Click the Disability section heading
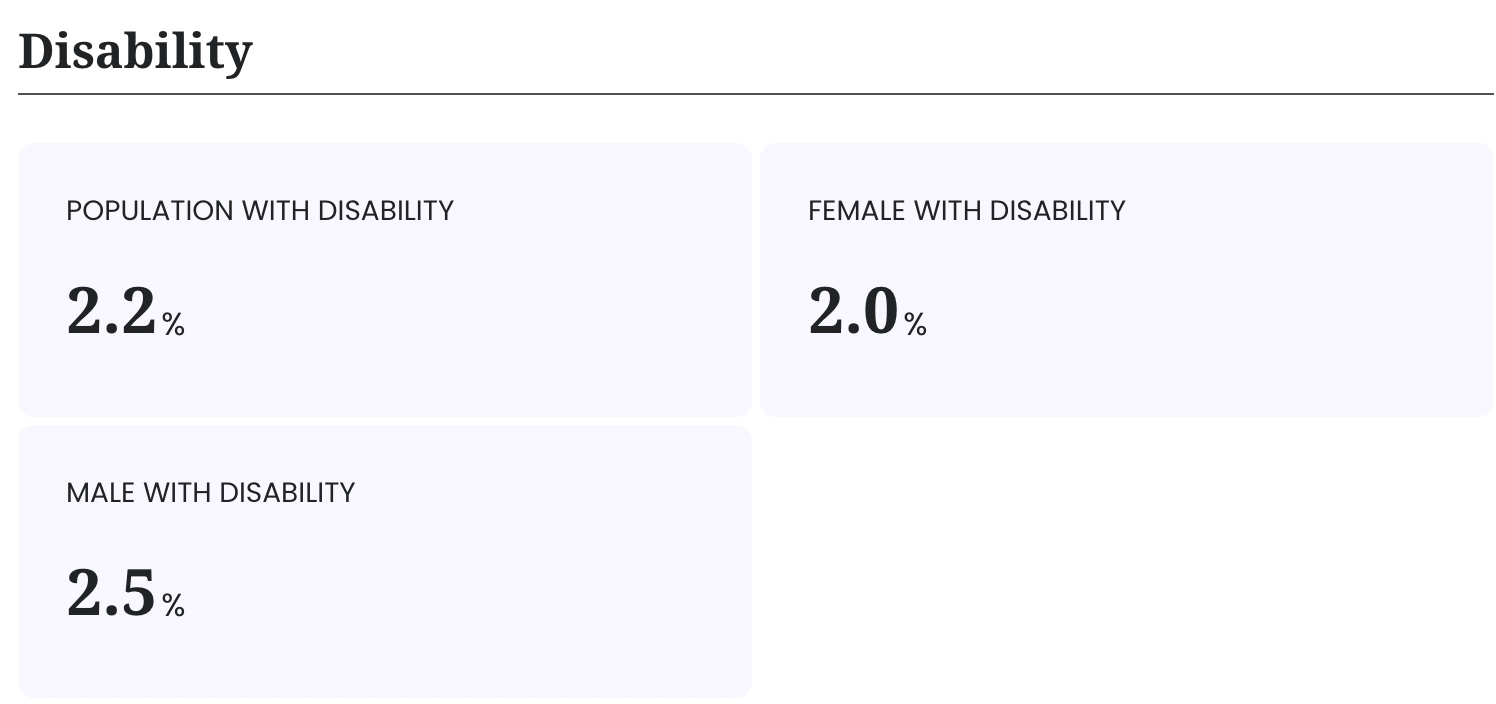The image size is (1496, 704). click(x=135, y=51)
